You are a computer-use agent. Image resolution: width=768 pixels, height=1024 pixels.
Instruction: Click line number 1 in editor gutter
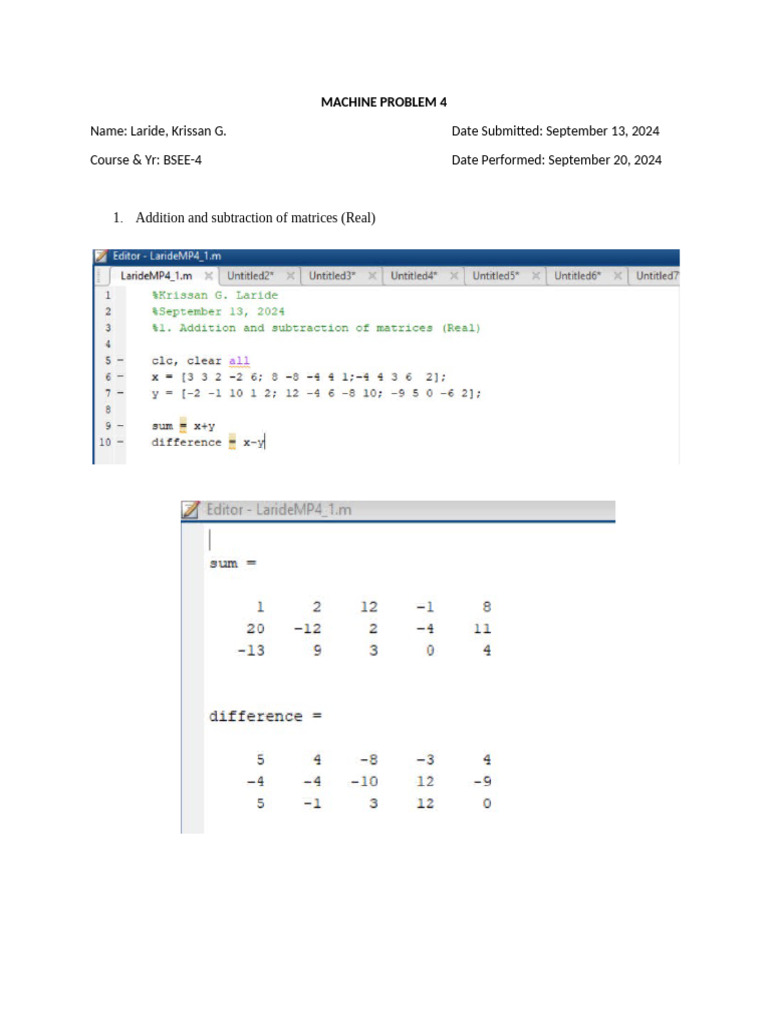(x=108, y=295)
